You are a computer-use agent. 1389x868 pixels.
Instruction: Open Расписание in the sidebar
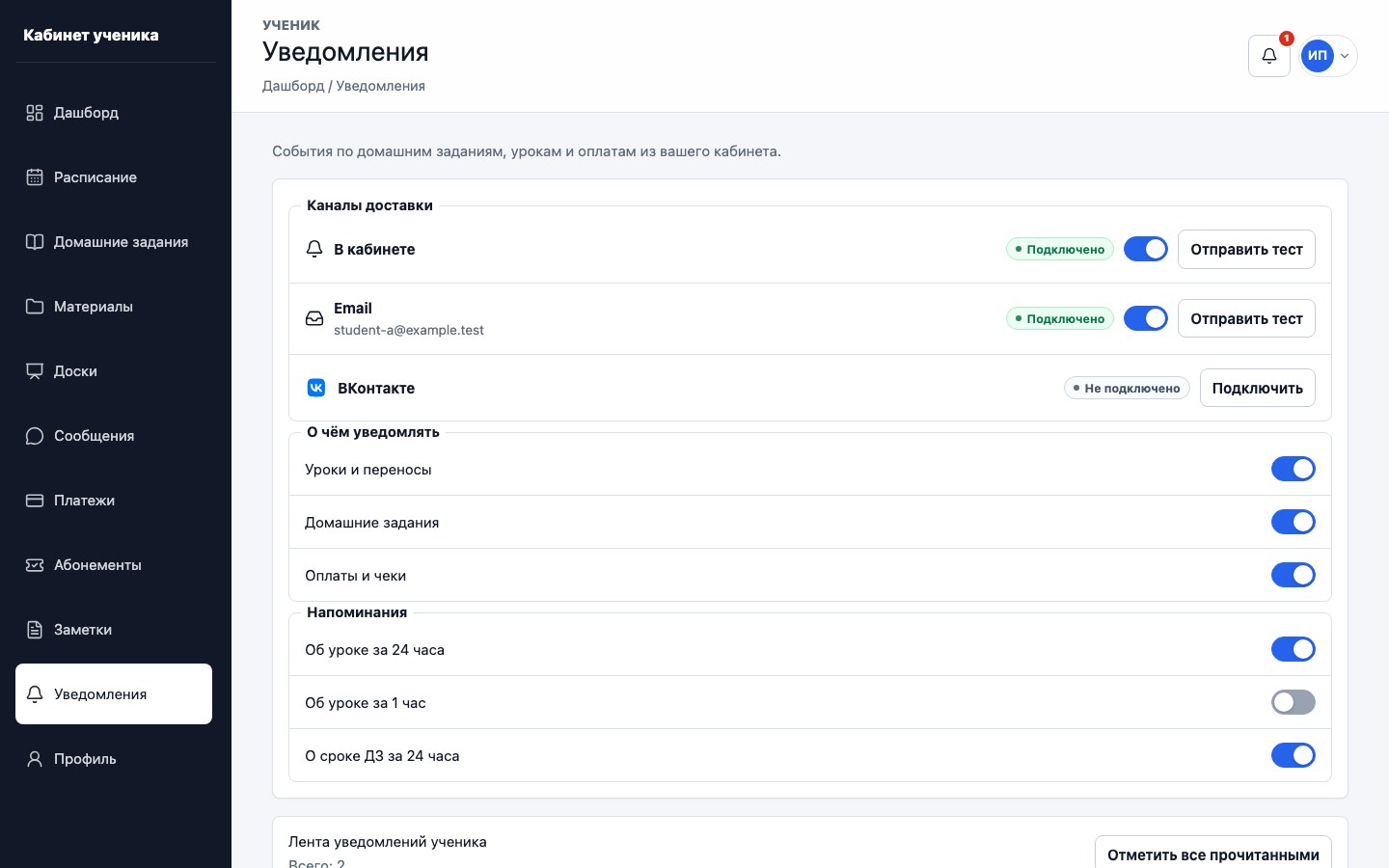[x=114, y=177]
